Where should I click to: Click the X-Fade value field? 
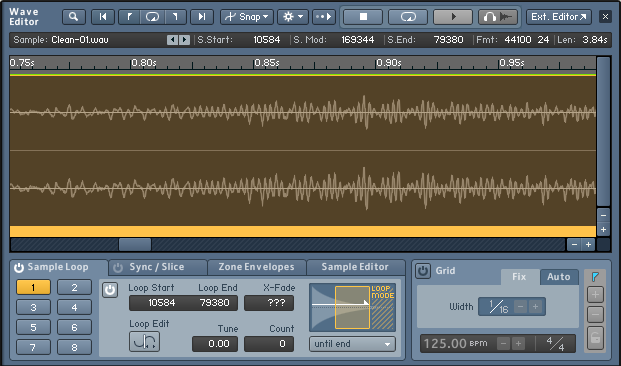click(x=269, y=303)
